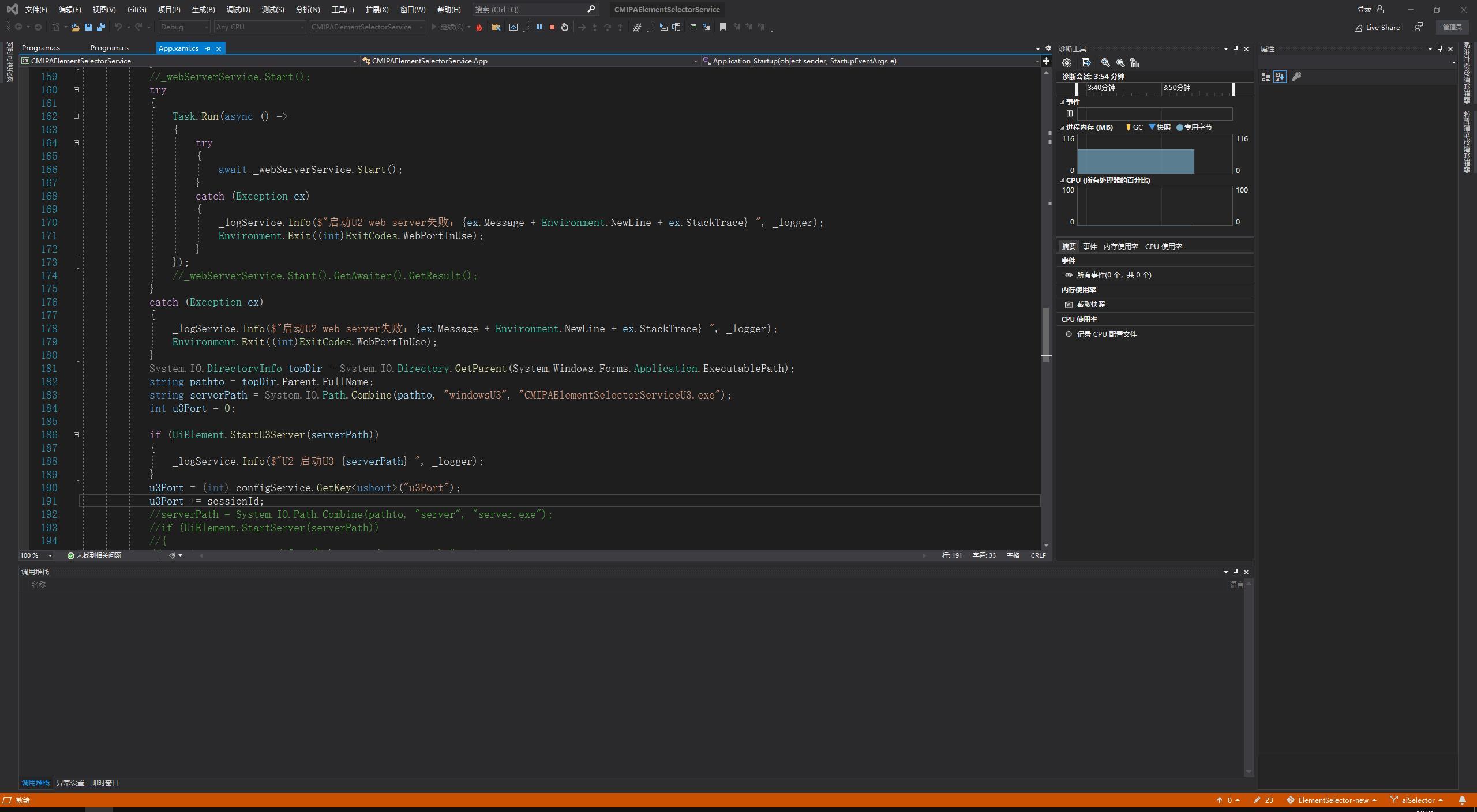
Task: Open diagnostic tools settings gear
Action: (x=1067, y=63)
